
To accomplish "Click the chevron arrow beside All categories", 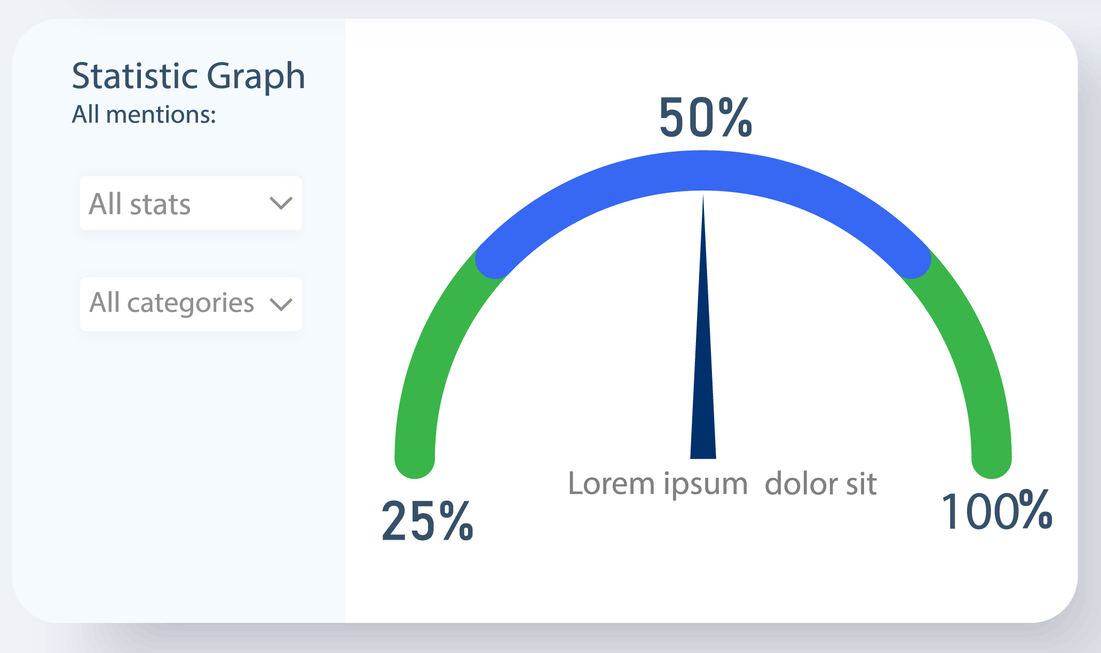I will (281, 305).
